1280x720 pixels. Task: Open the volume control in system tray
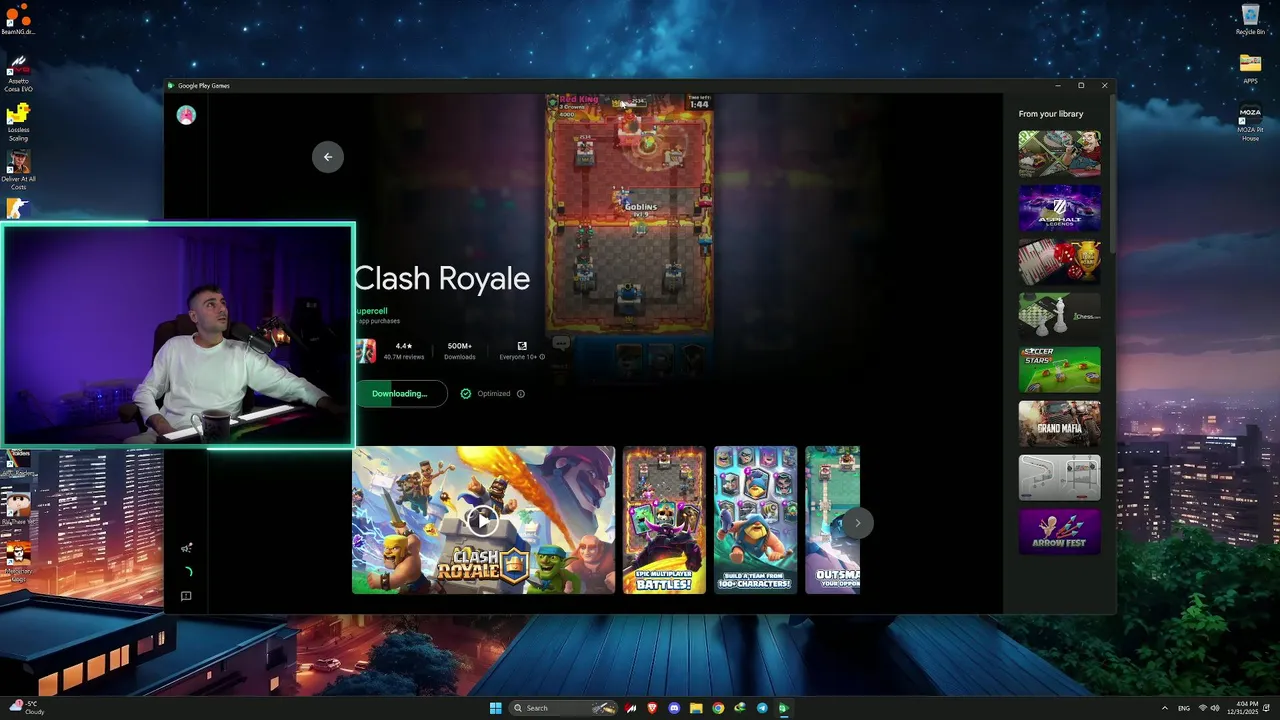click(1215, 708)
